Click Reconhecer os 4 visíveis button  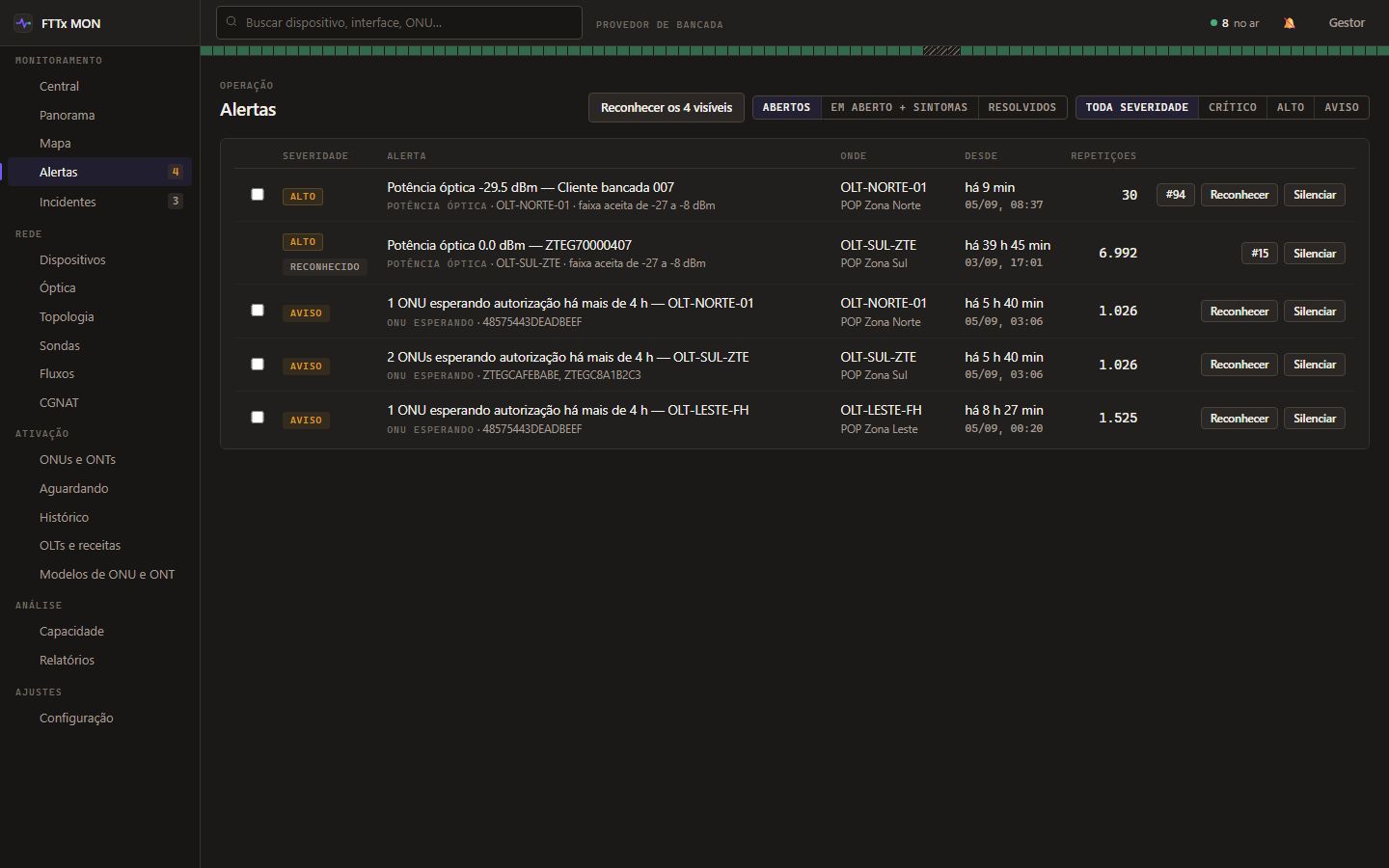667,107
